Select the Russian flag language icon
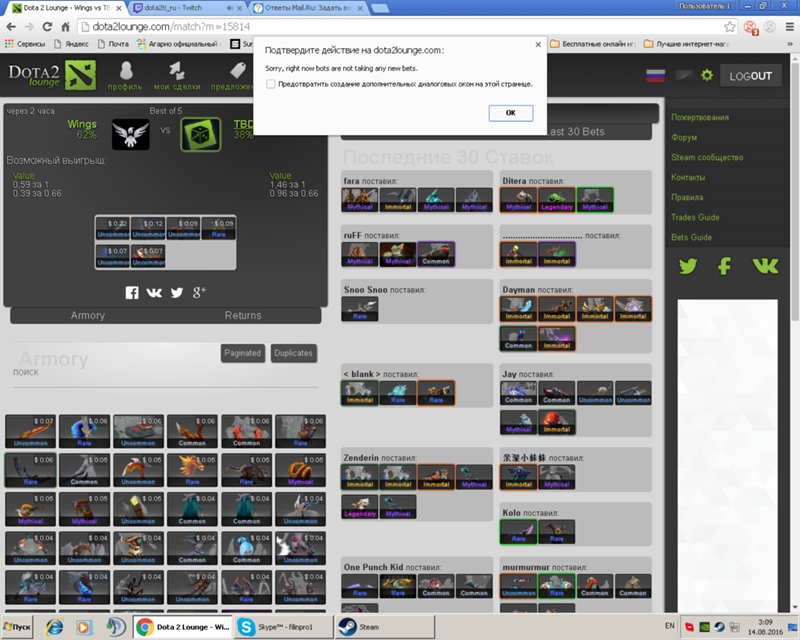 pos(656,76)
